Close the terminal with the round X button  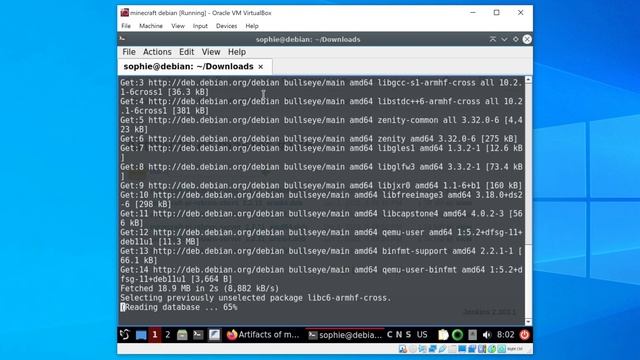click(x=527, y=39)
